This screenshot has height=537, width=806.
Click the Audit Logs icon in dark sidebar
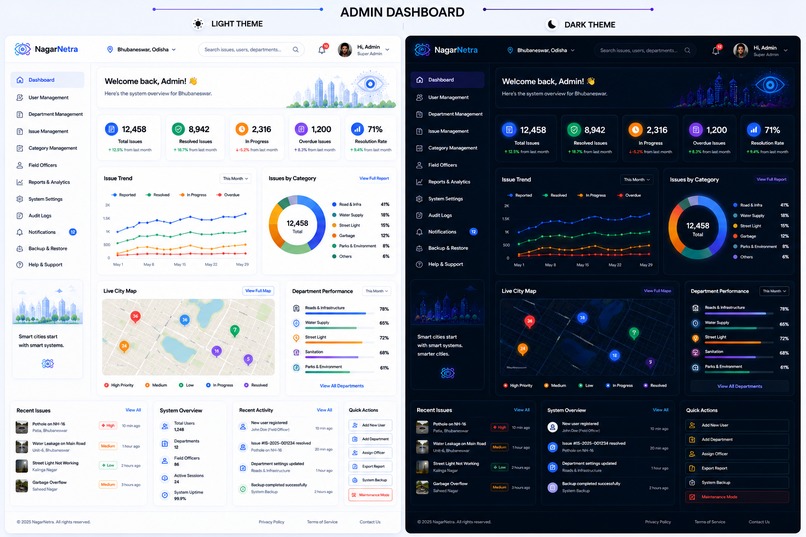(419, 215)
